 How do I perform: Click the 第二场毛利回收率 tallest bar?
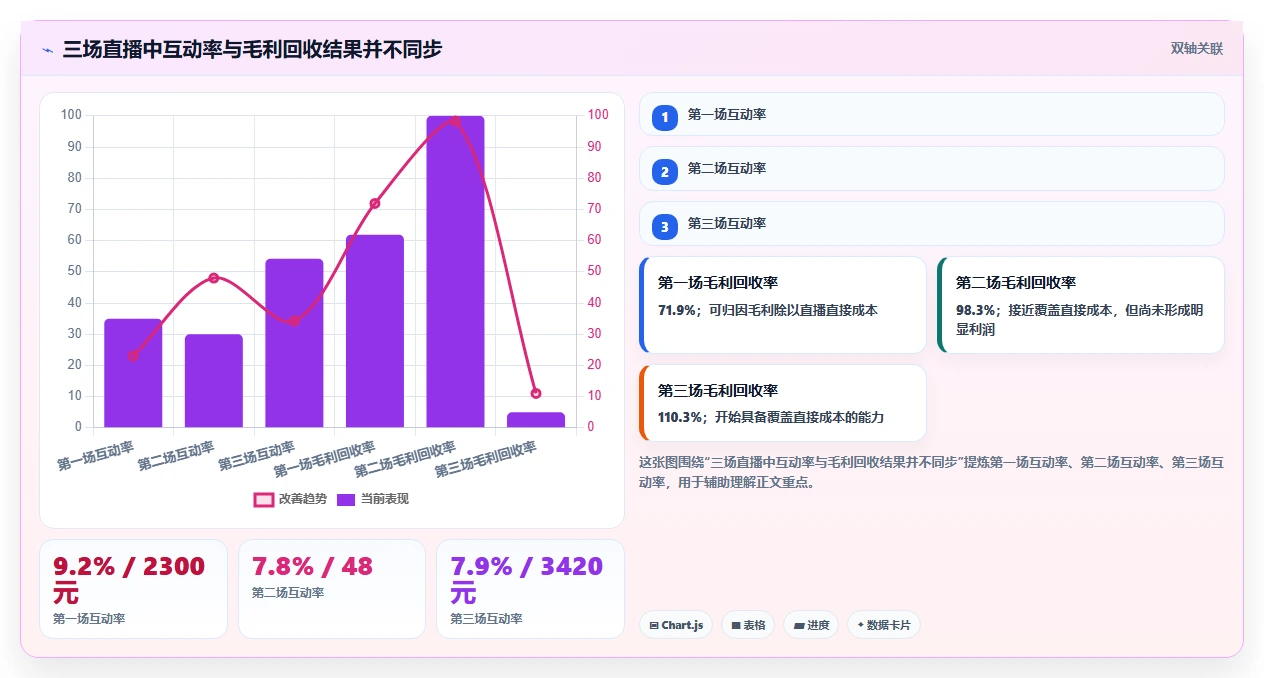[x=455, y=272]
